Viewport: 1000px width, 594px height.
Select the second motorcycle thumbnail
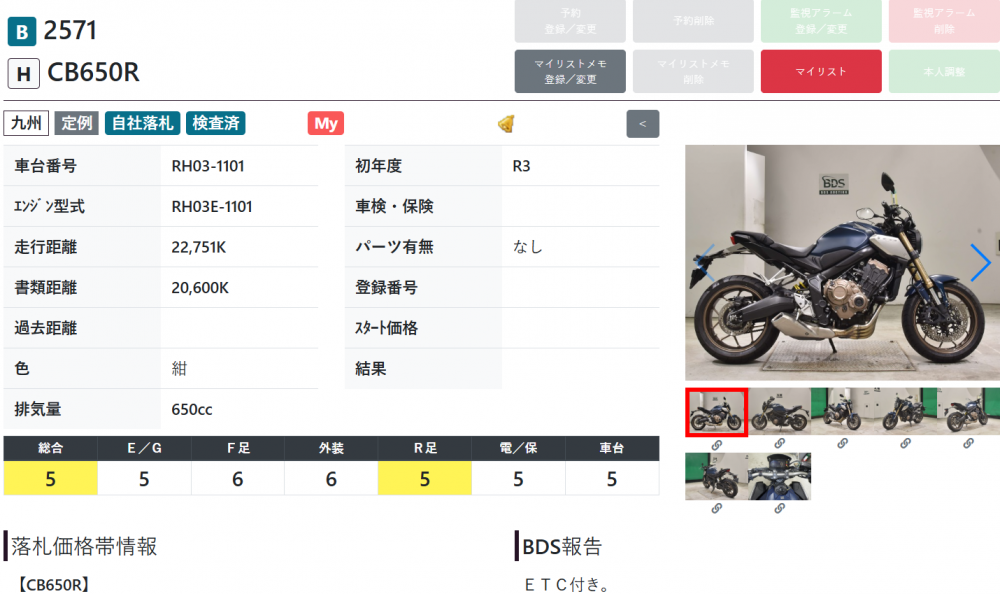[779, 412]
